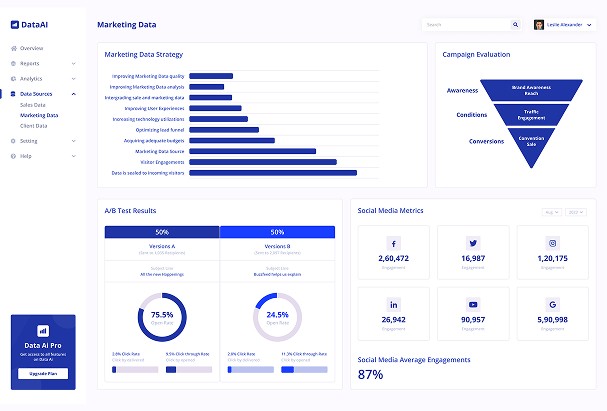Click the Twitter engagement icon

coord(473,243)
